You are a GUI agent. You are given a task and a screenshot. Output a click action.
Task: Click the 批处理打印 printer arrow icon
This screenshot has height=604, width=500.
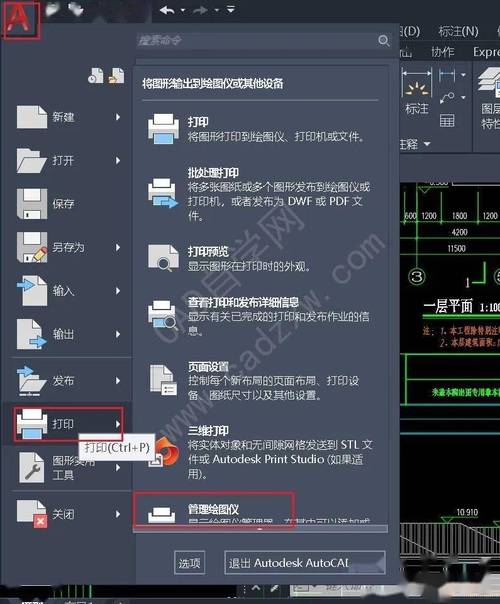click(x=163, y=193)
